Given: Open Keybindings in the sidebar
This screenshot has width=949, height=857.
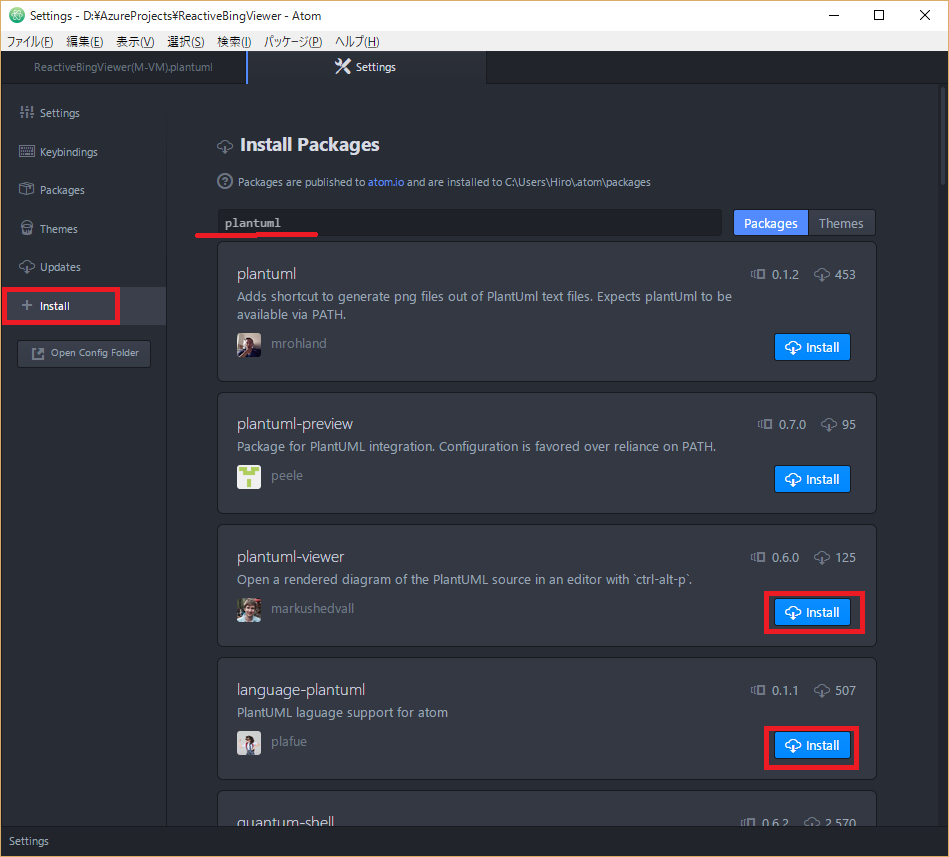Looking at the screenshot, I should click(84, 151).
